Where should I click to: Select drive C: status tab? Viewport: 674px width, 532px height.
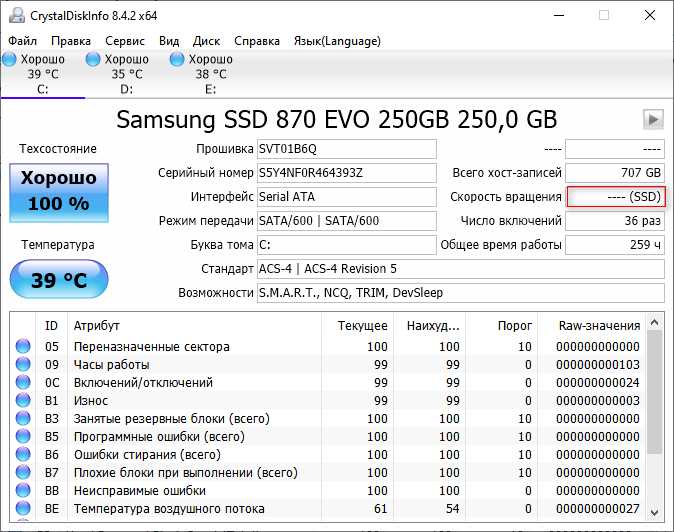(43, 74)
